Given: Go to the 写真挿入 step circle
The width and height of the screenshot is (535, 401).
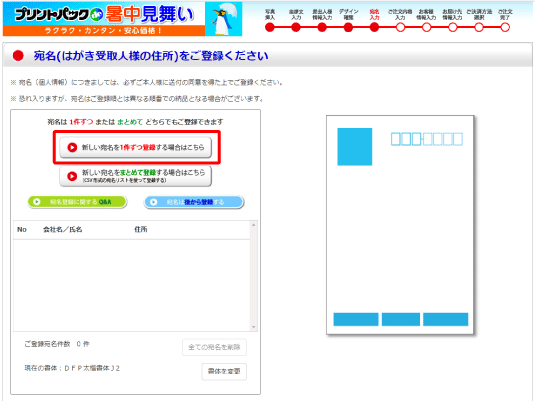Looking at the screenshot, I should [270, 27].
